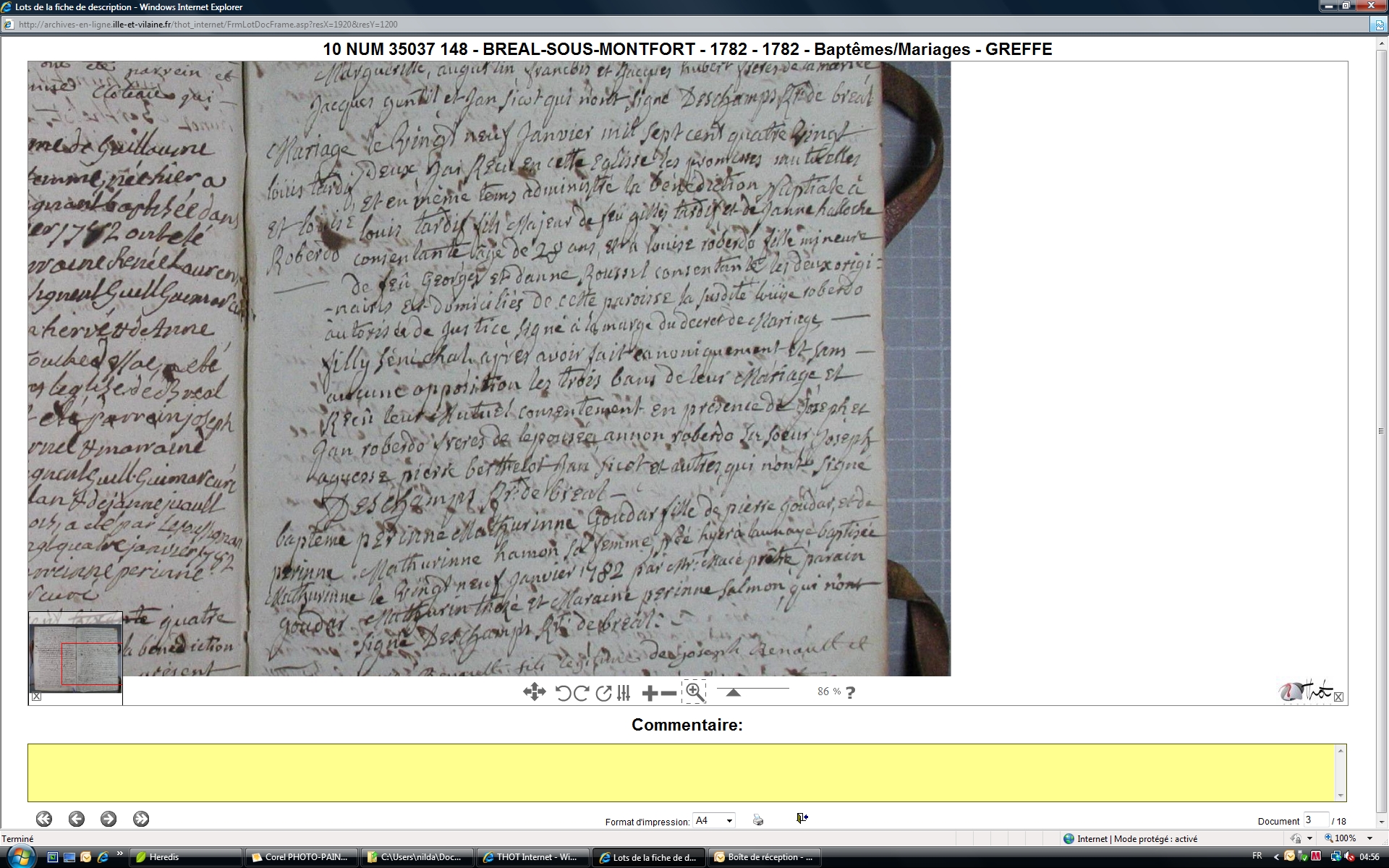Screen dimensions: 1389x868
Task: Open the help question mark
Action: pyautogui.click(x=851, y=692)
